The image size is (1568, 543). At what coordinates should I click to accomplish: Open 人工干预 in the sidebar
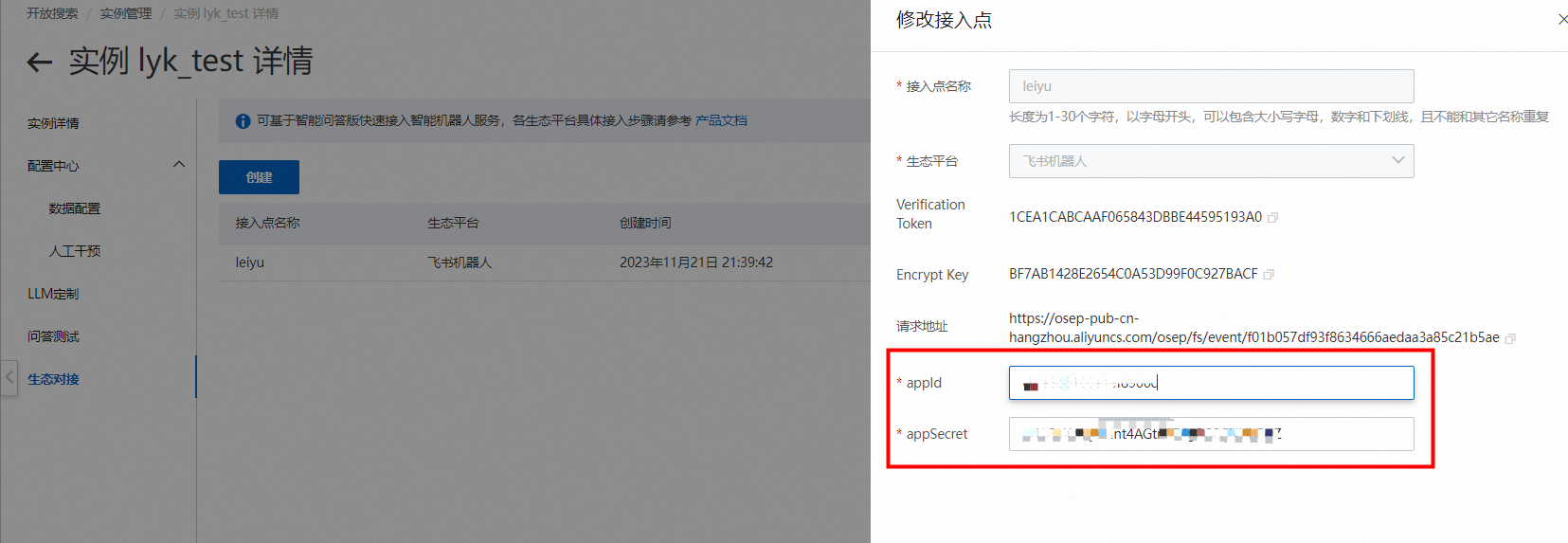coord(74,251)
